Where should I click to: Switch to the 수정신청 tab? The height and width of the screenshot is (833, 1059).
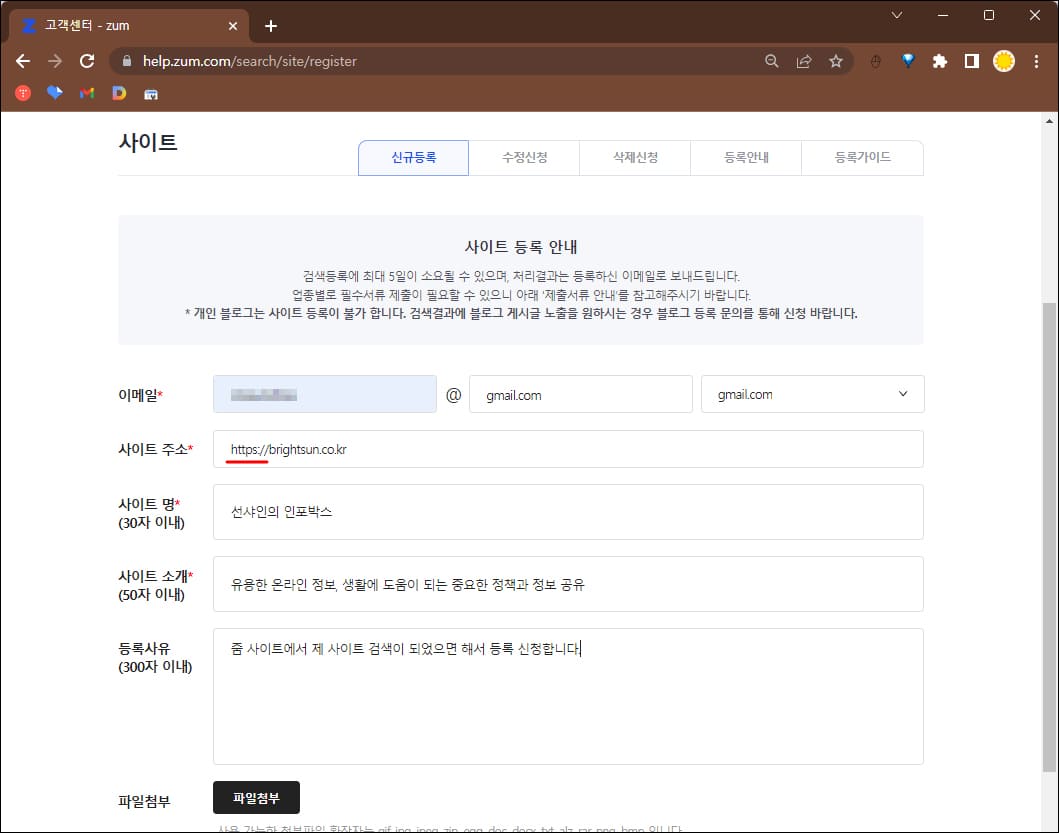tap(524, 158)
